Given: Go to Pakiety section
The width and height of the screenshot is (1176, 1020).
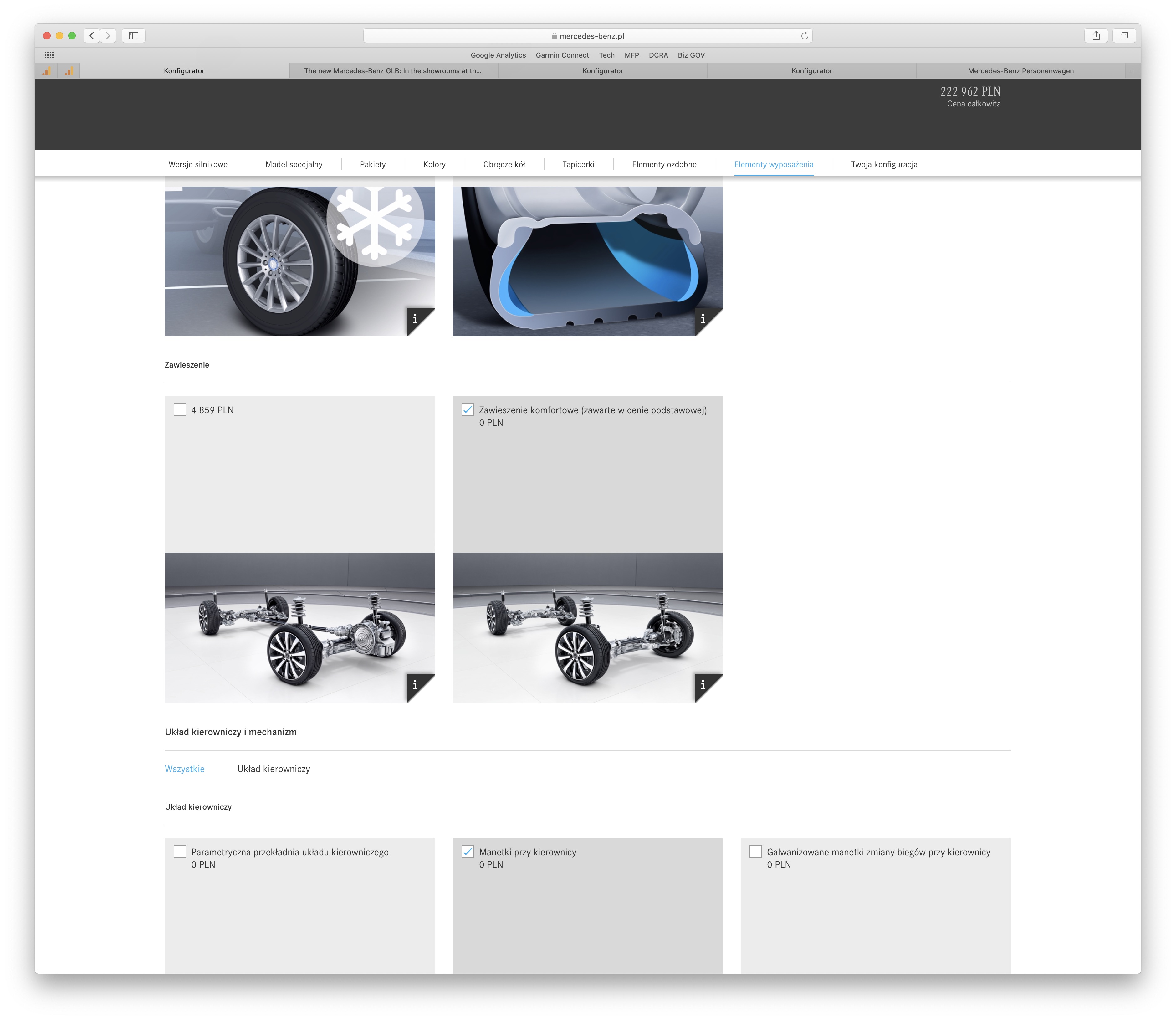Looking at the screenshot, I should 373,164.
